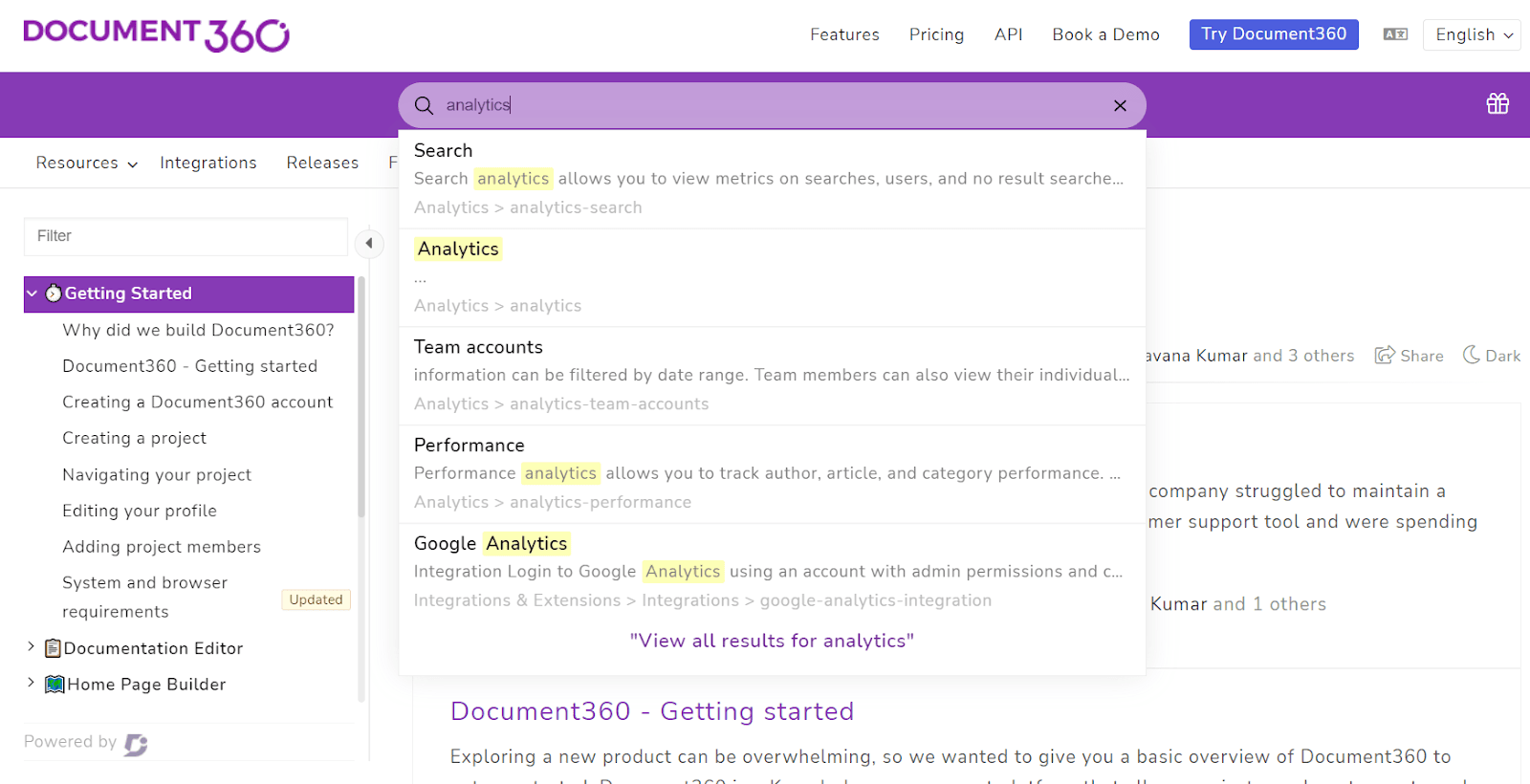Click the sidebar Filter input field
Viewport: 1530px width, 784px height.
click(186, 236)
